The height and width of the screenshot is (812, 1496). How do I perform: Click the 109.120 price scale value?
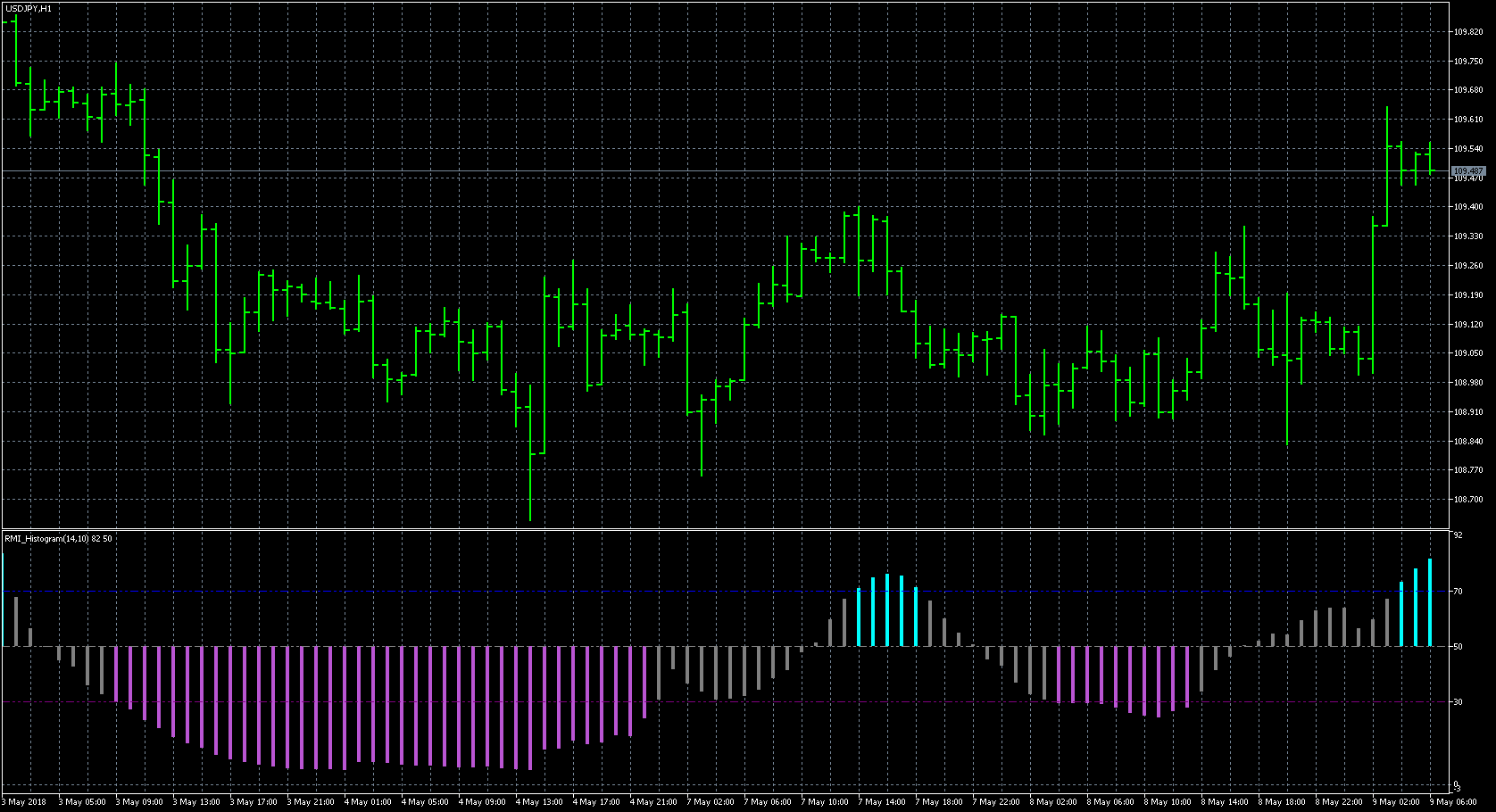coord(1467,325)
